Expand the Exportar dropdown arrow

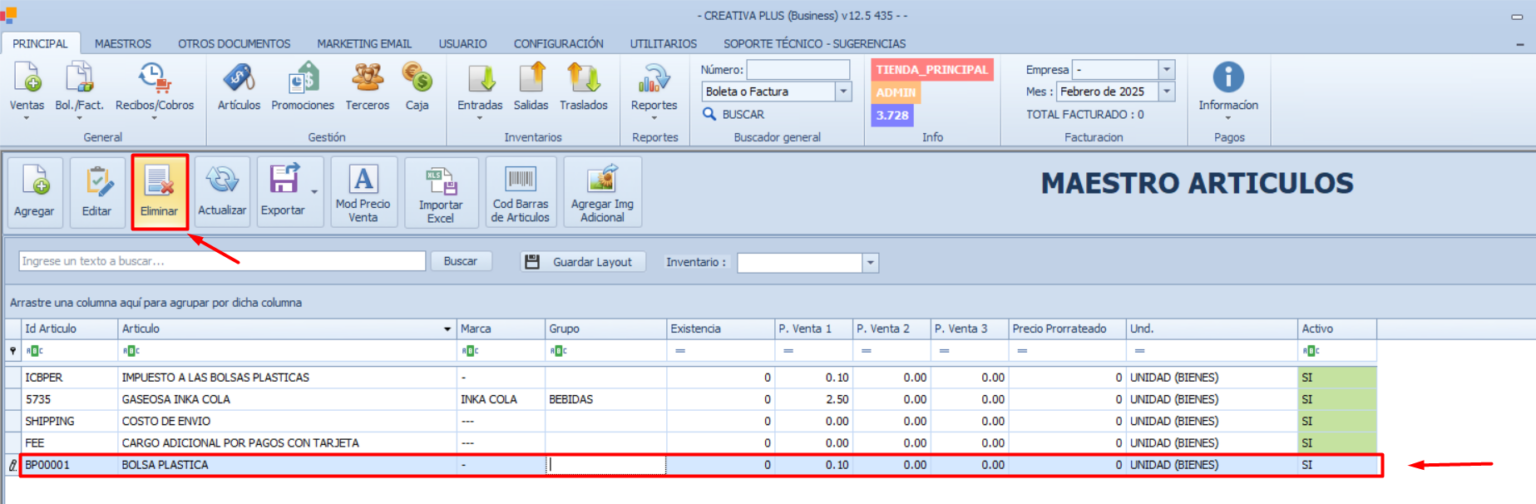coord(316,192)
